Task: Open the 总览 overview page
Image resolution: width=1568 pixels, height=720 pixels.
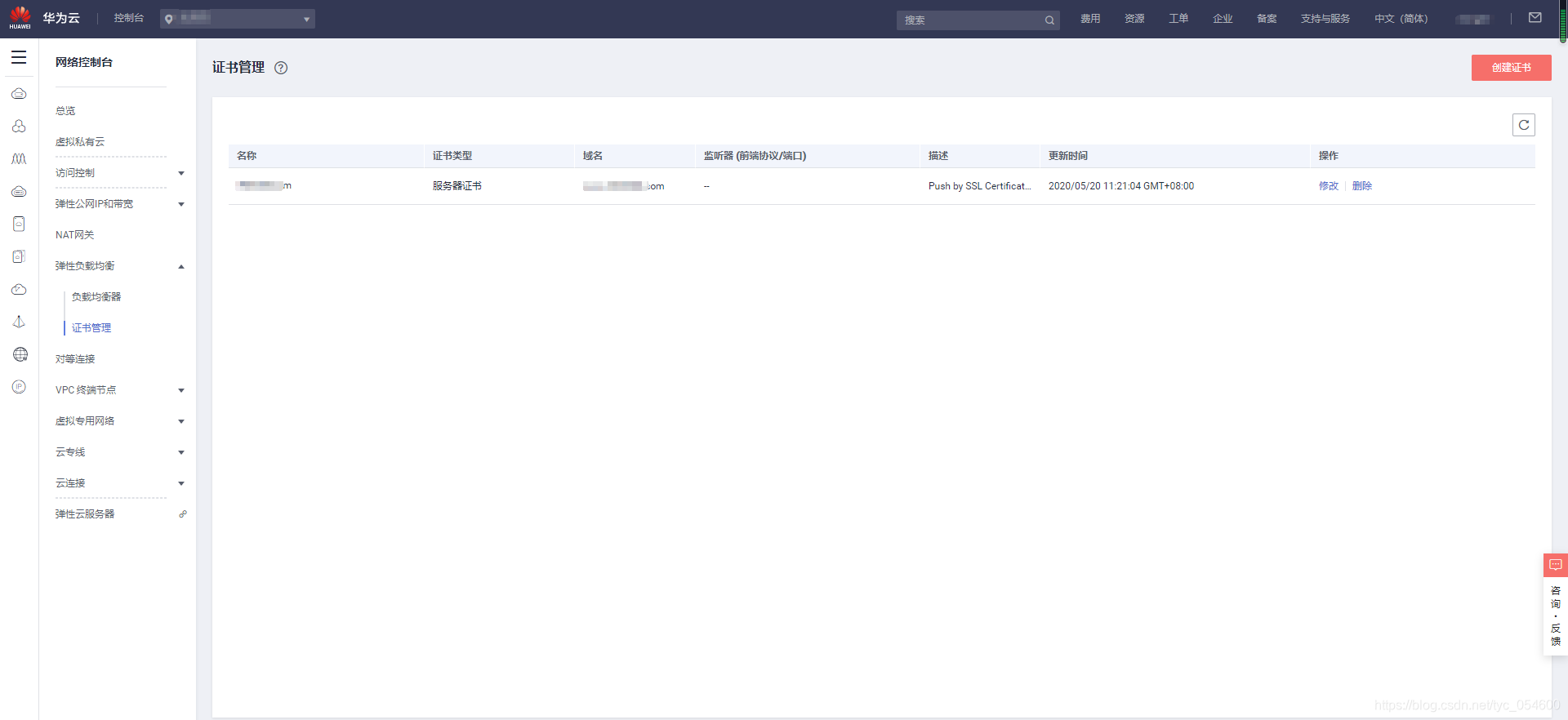Action: coord(65,111)
